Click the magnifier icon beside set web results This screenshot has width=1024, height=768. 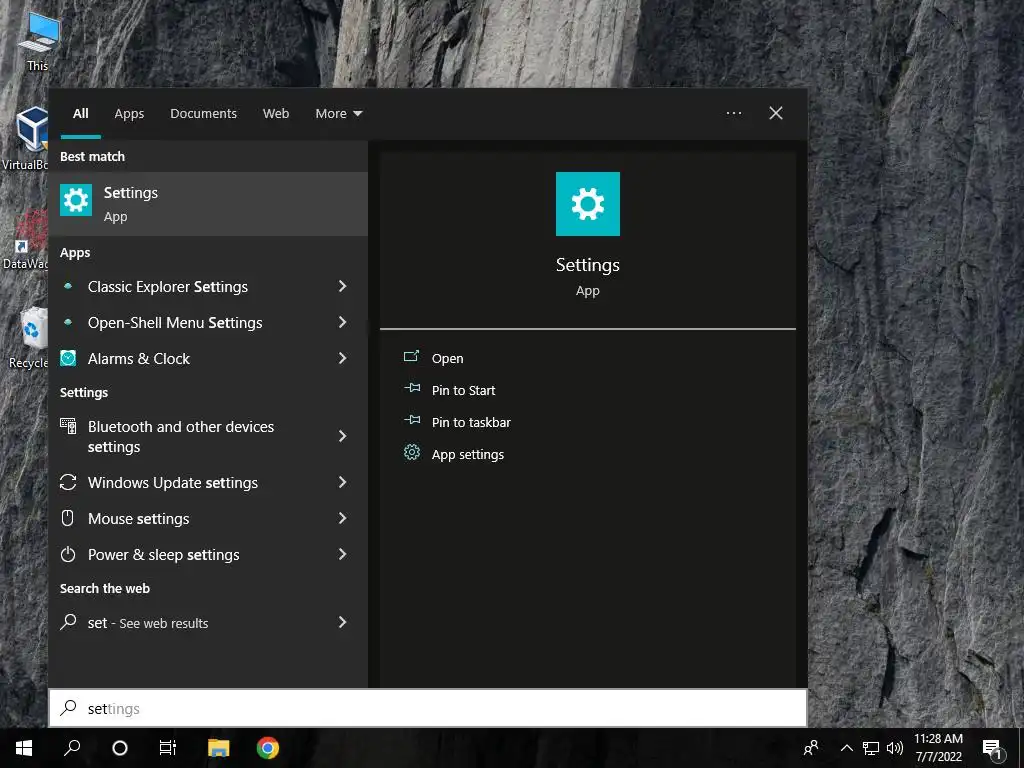tap(68, 622)
